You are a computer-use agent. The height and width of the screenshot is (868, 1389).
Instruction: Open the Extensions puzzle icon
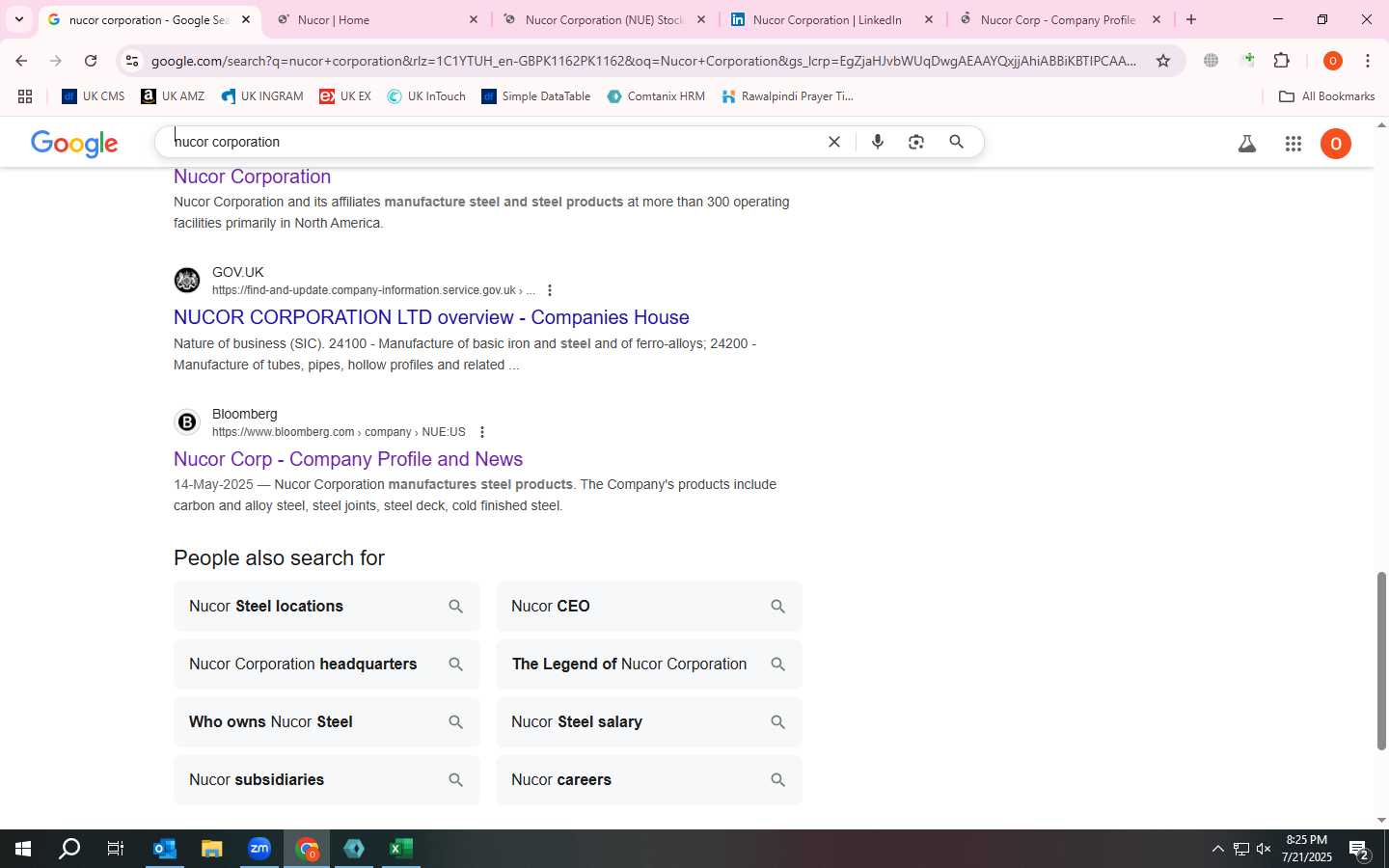1282,61
